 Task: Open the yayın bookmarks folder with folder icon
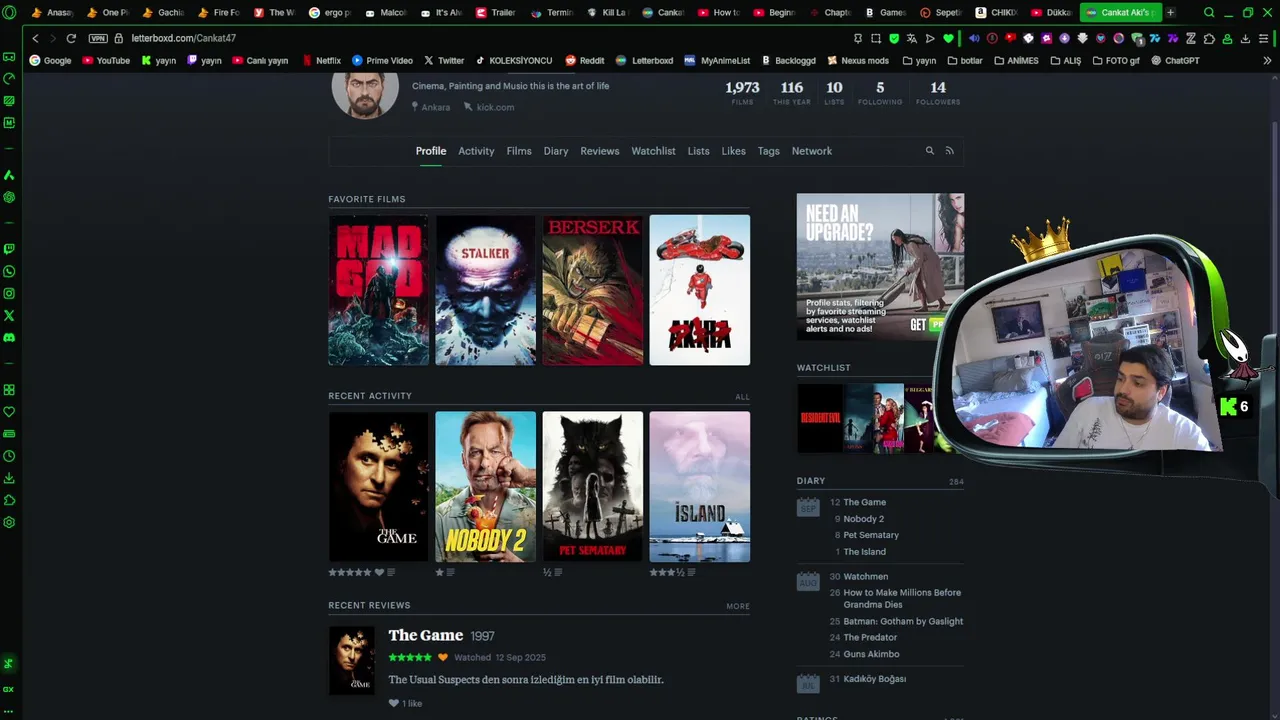tap(919, 60)
